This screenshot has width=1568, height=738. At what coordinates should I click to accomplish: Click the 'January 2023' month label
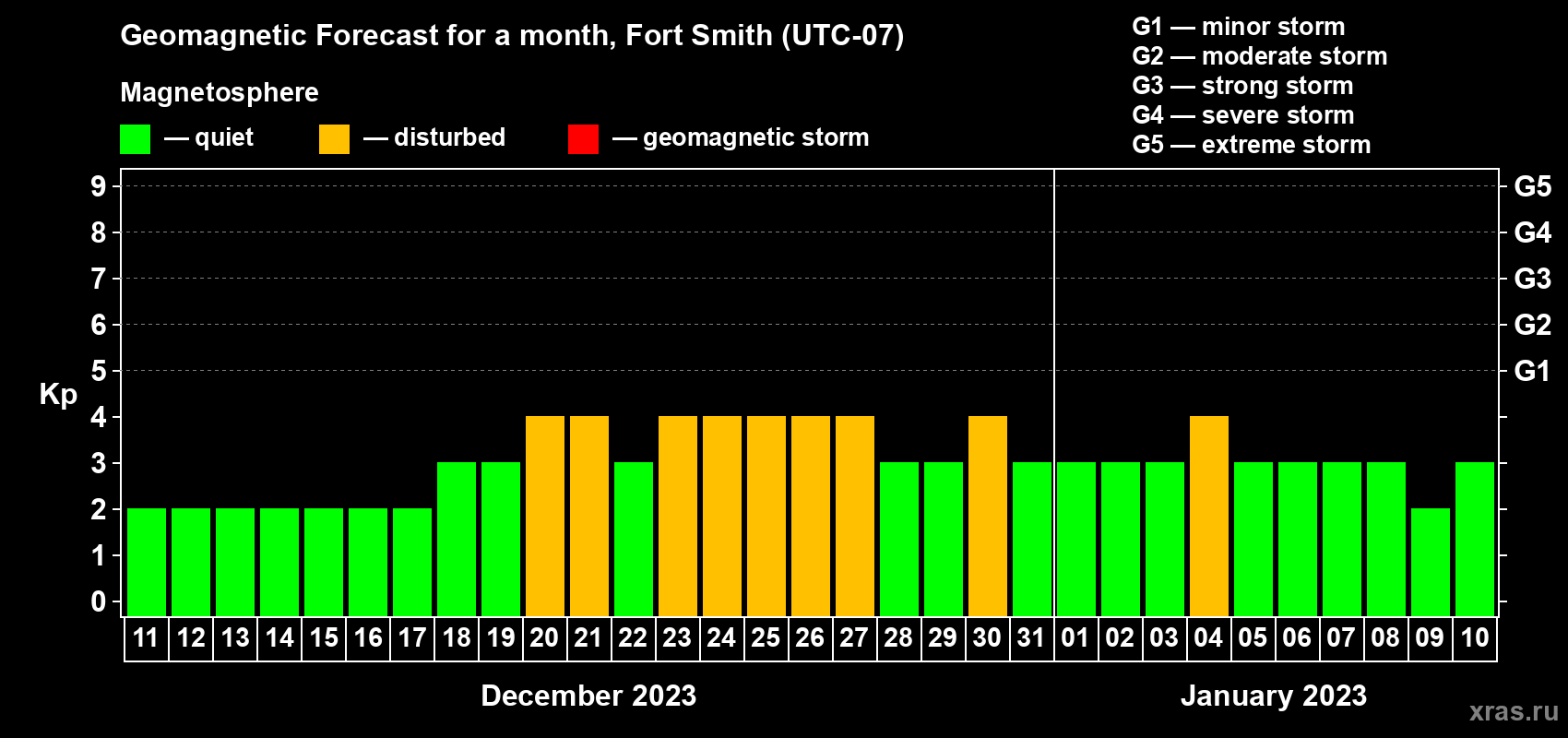coord(1274,696)
